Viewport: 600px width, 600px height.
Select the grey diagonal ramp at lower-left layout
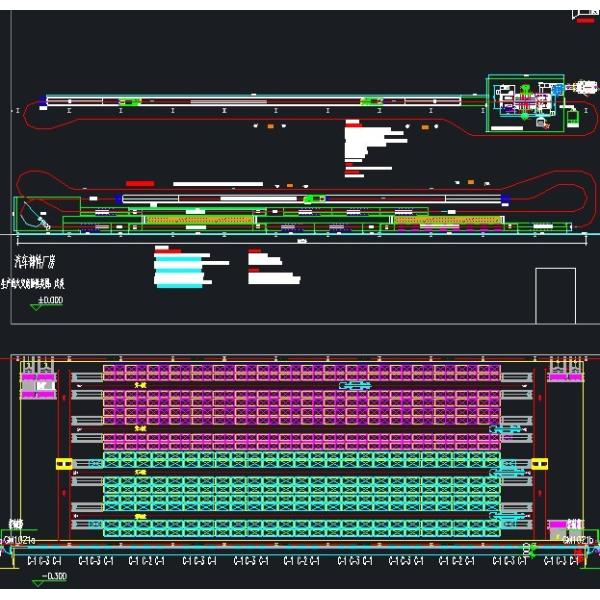36,215
